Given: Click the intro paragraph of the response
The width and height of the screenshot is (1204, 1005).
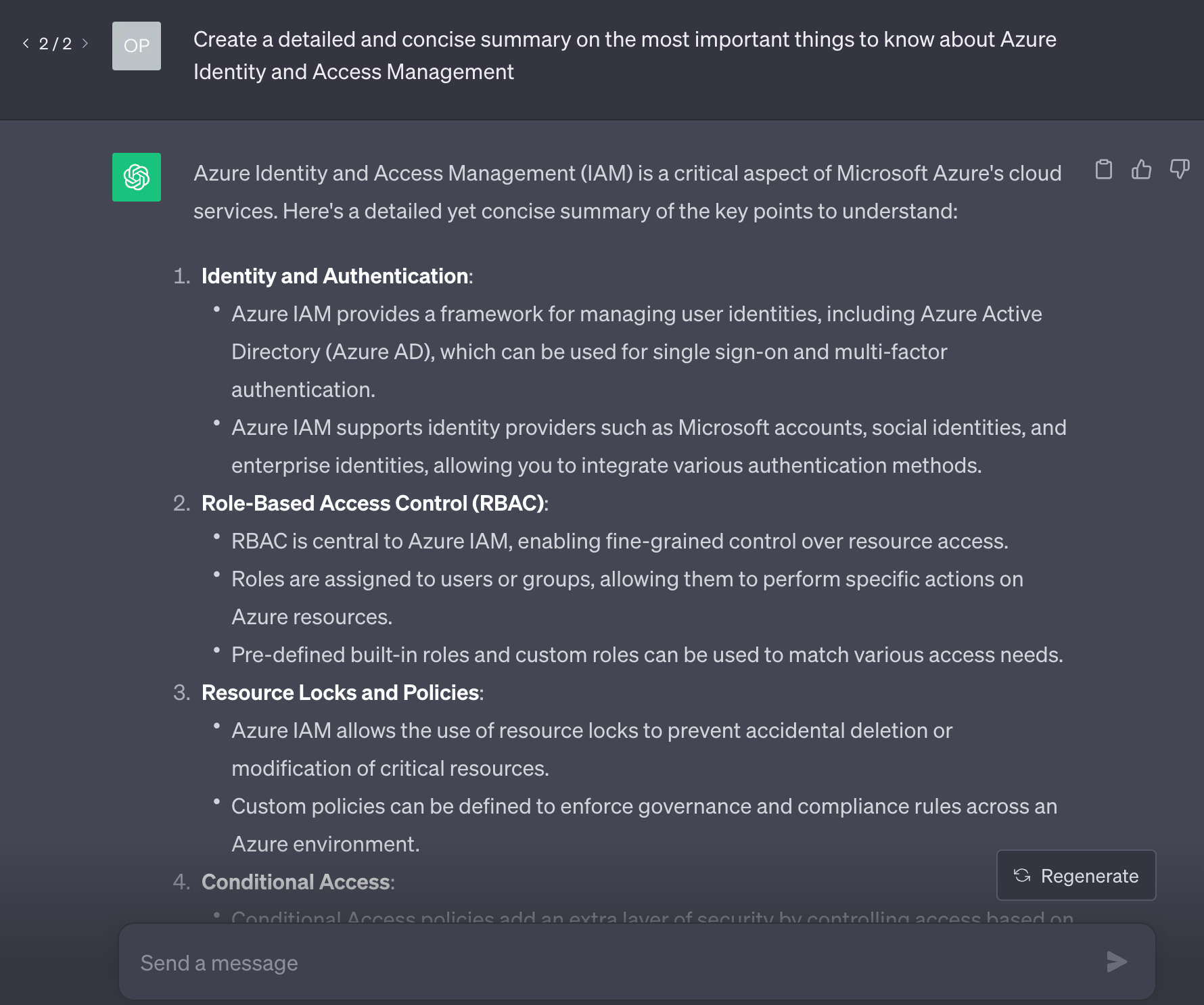Looking at the screenshot, I should tap(627, 192).
